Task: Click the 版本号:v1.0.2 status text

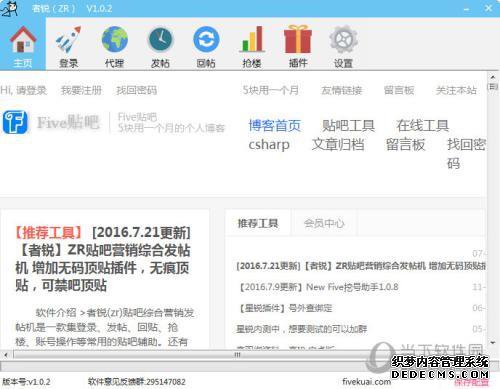Action: coord(26,382)
